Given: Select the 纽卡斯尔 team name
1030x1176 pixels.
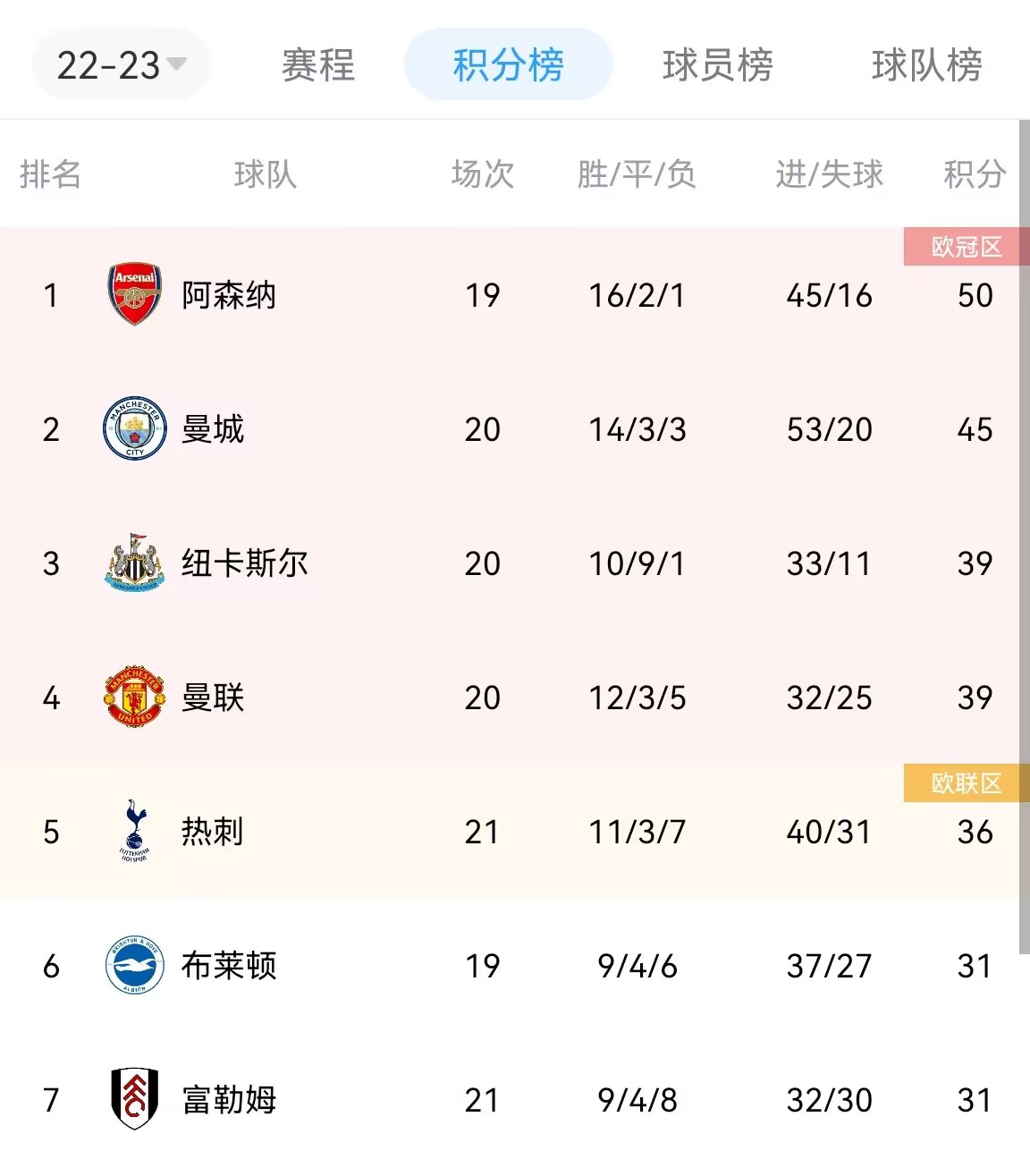Looking at the screenshot, I should point(245,563).
